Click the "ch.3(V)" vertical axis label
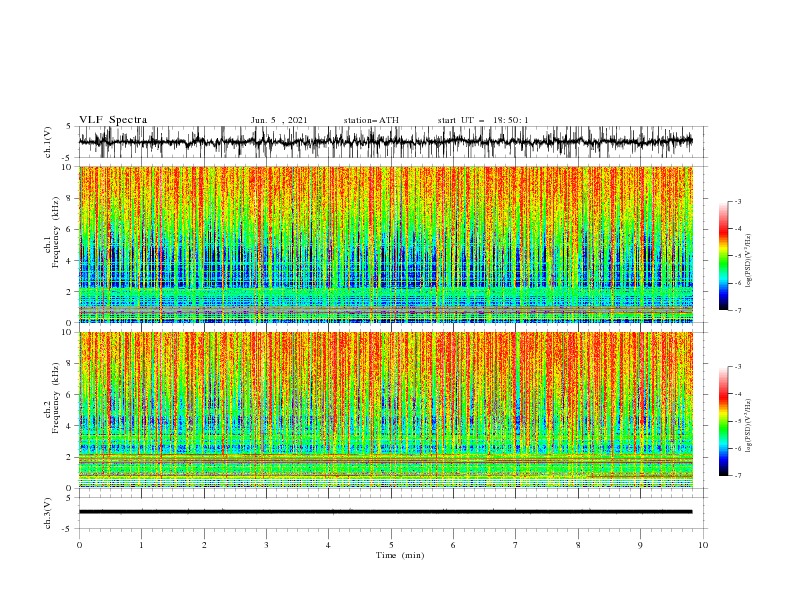The image size is (792, 612). [48, 513]
